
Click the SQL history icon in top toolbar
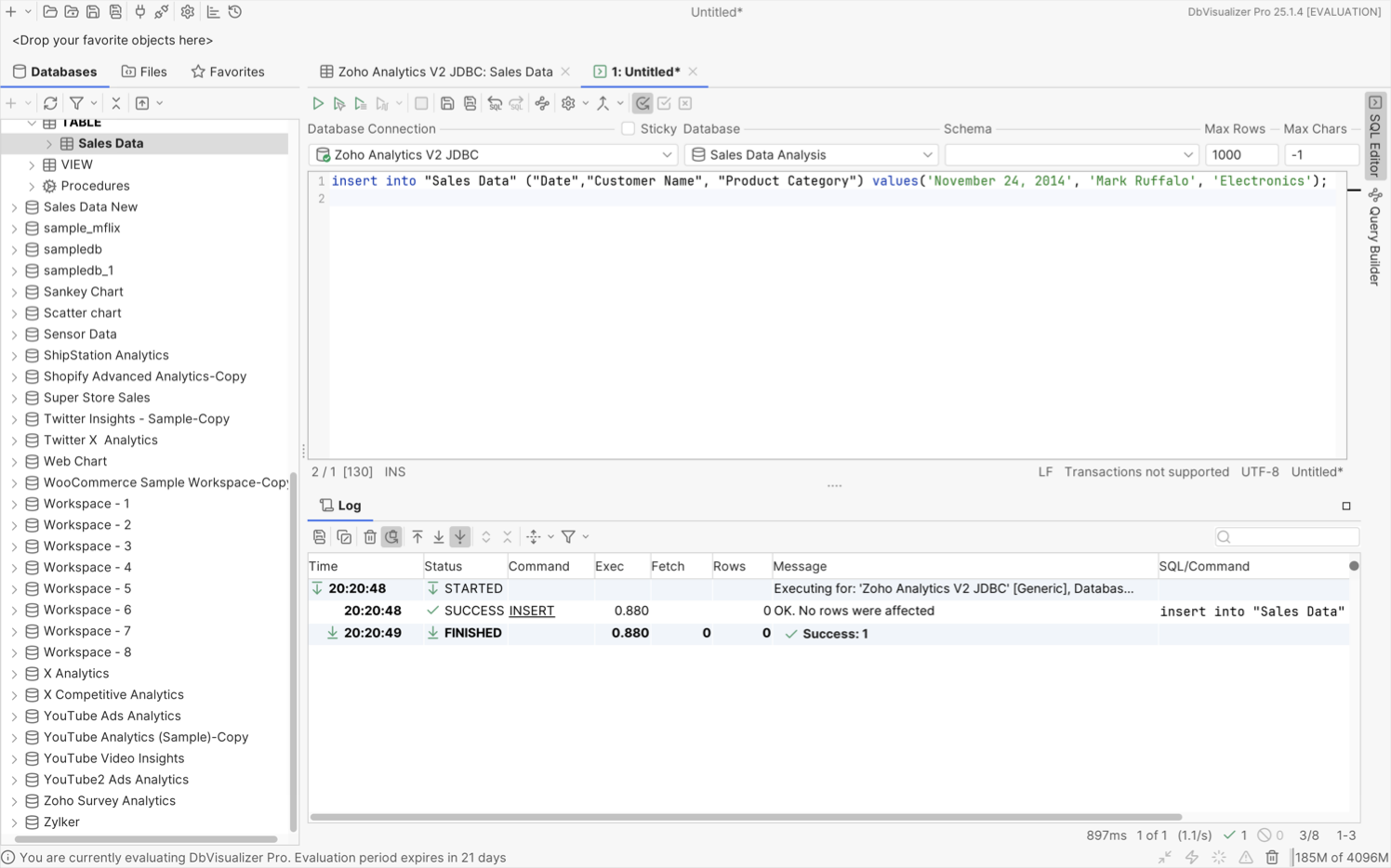point(235,12)
